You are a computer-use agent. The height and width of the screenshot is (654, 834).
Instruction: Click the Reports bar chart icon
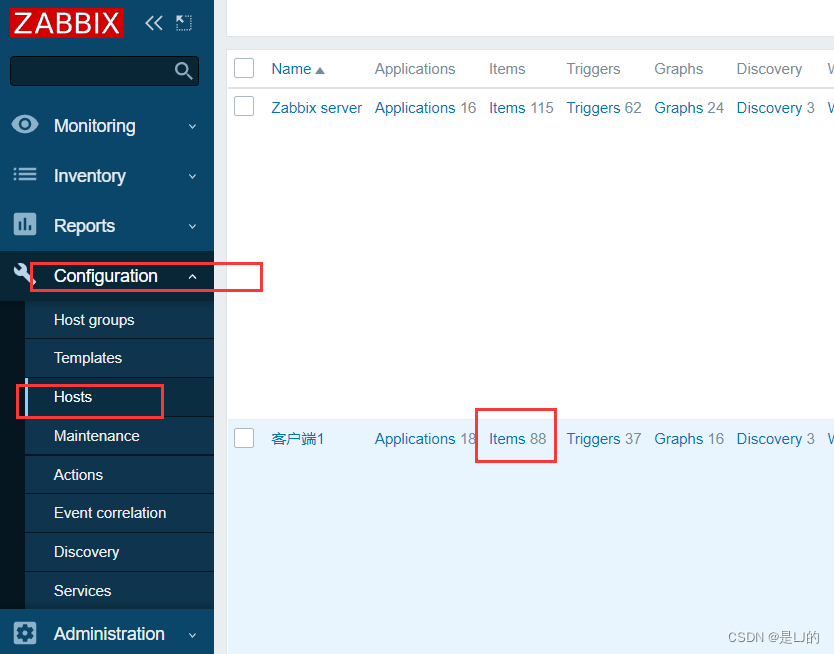coord(25,224)
